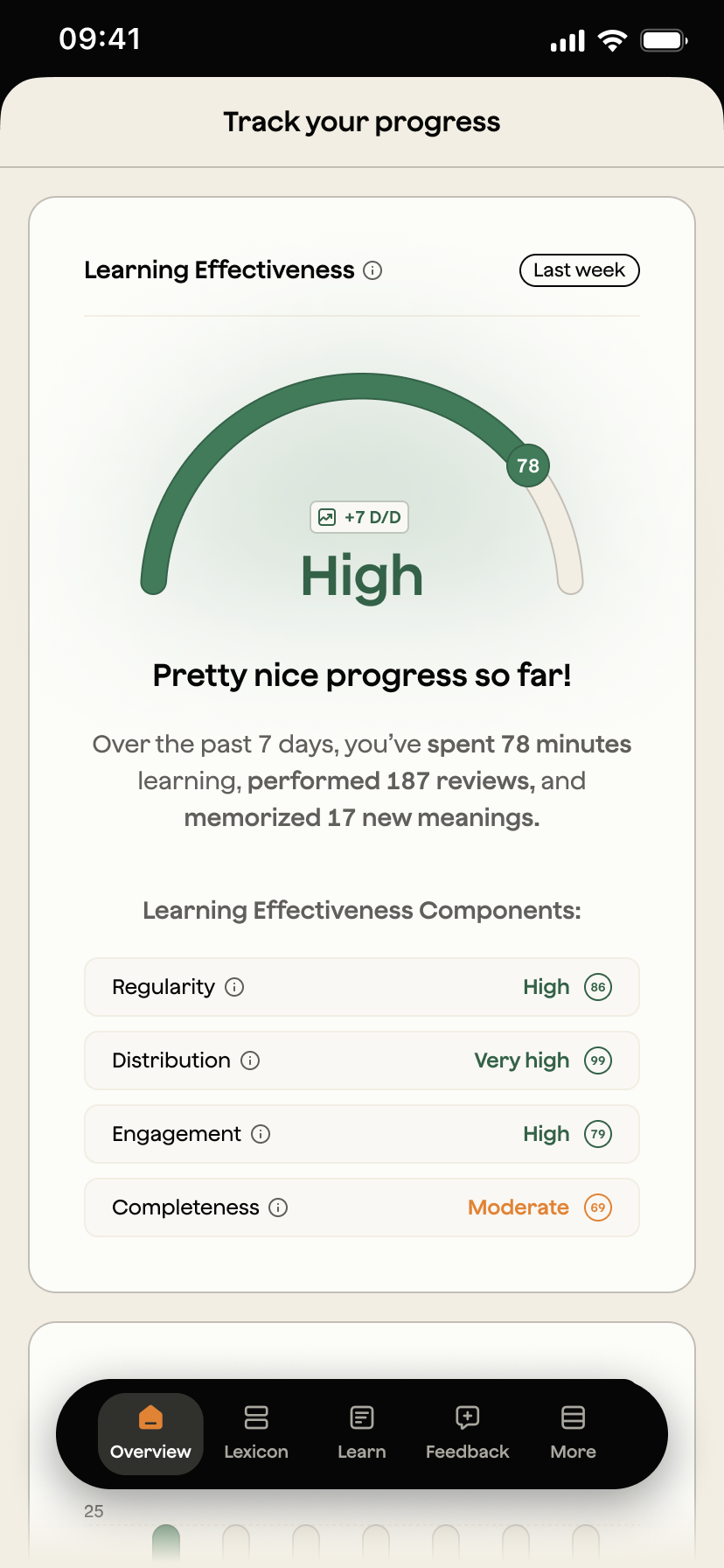Show info for Engagement component
This screenshot has height=1568, width=724.
tap(261, 1134)
